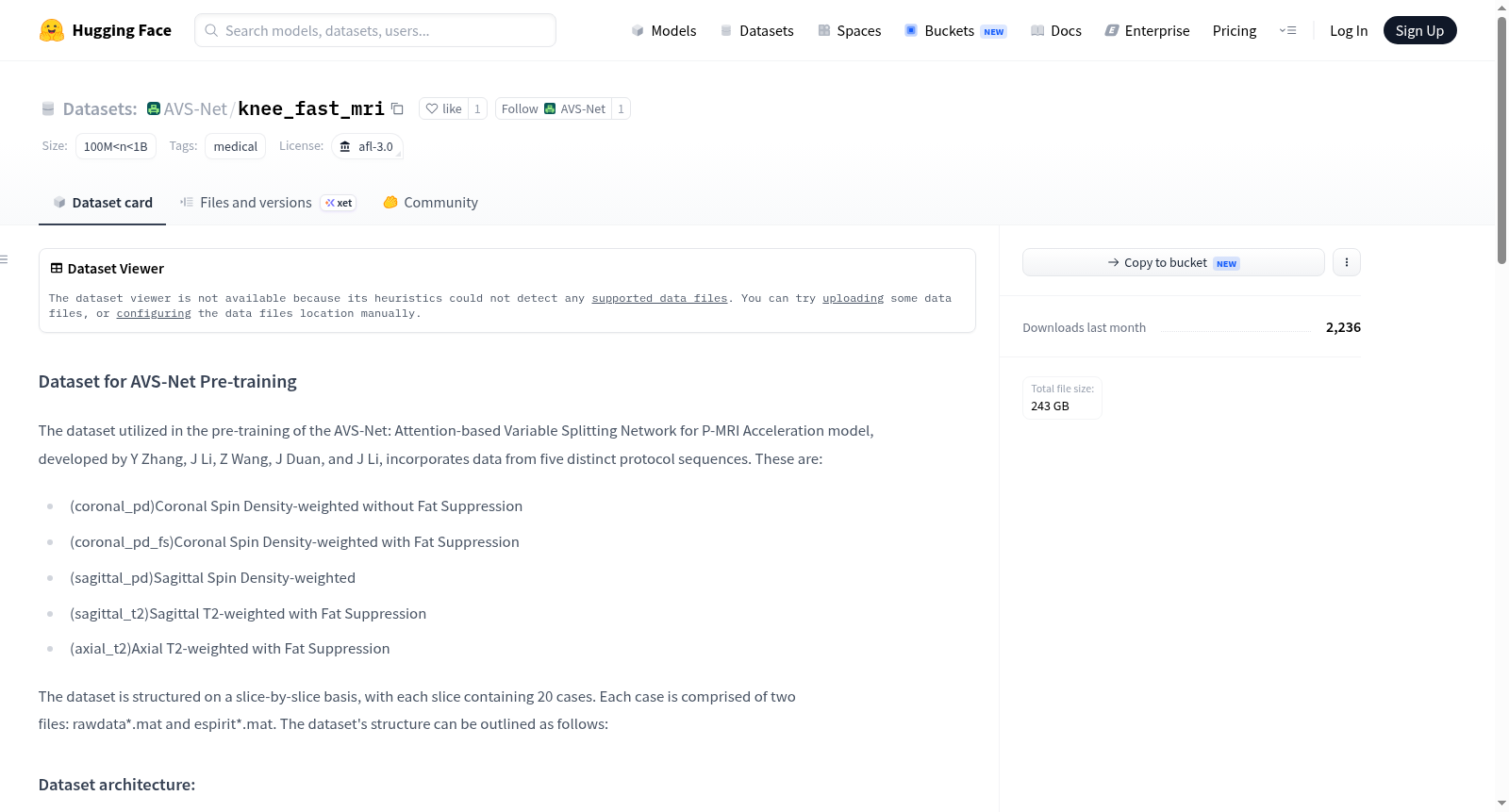Follow the AVS-Net organization
The image size is (1509, 812).
click(554, 108)
